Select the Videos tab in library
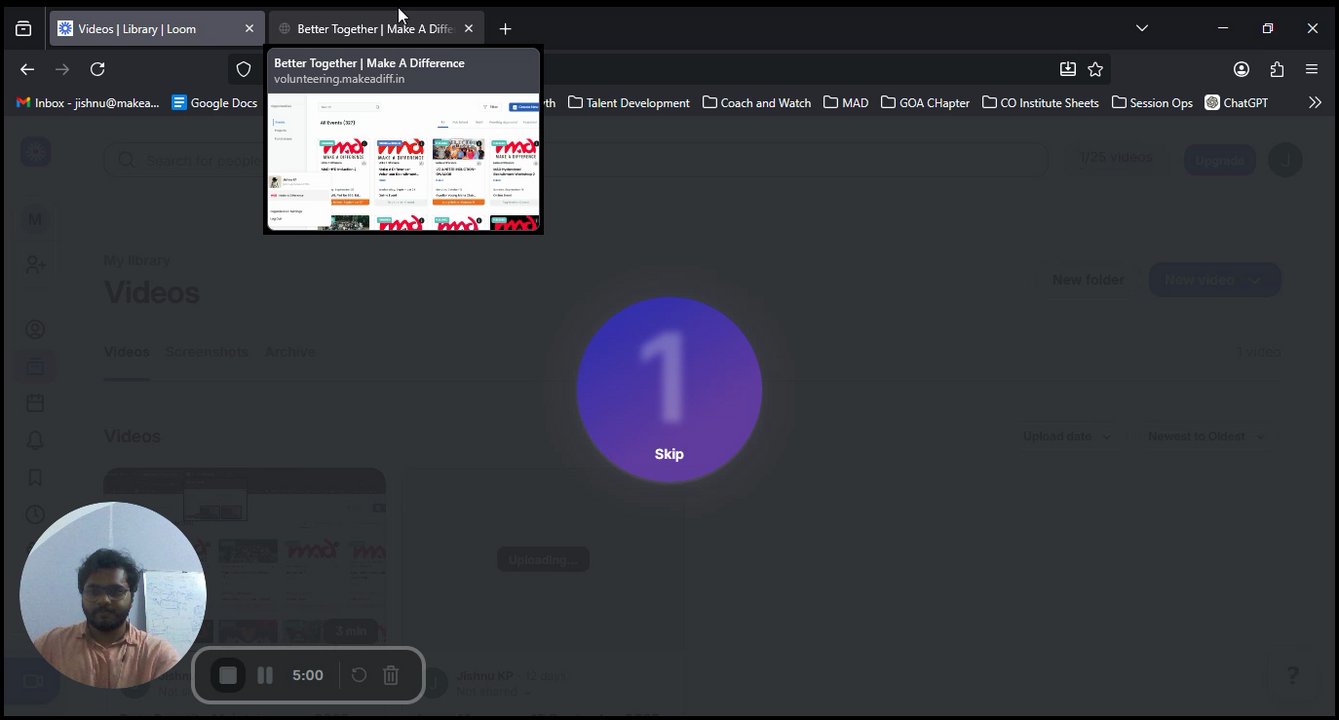The width and height of the screenshot is (1339, 720). point(127,352)
